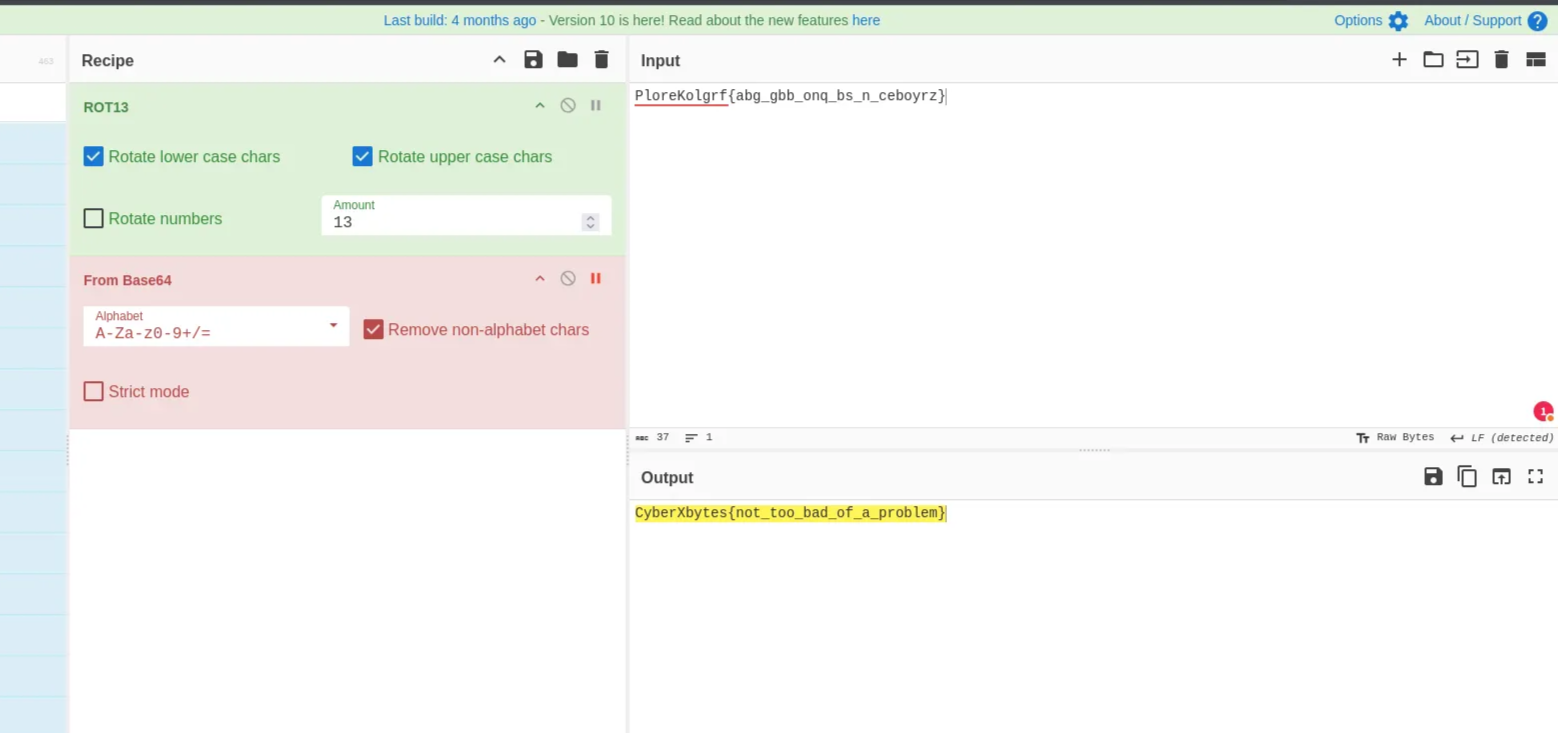The height and width of the screenshot is (733, 1558).
Task: Copy output to the clipboard
Action: pyautogui.click(x=1467, y=477)
